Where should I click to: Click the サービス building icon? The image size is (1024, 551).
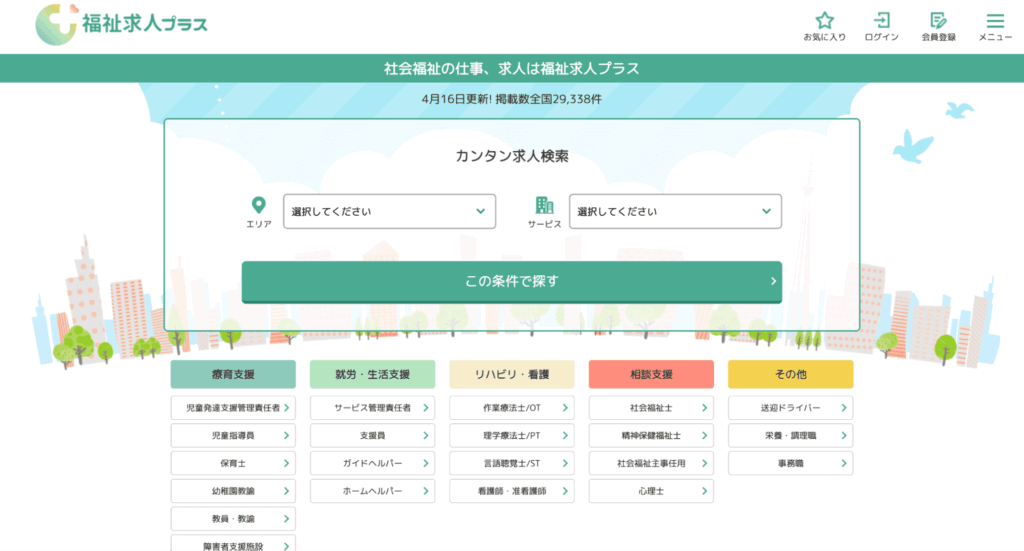point(544,205)
